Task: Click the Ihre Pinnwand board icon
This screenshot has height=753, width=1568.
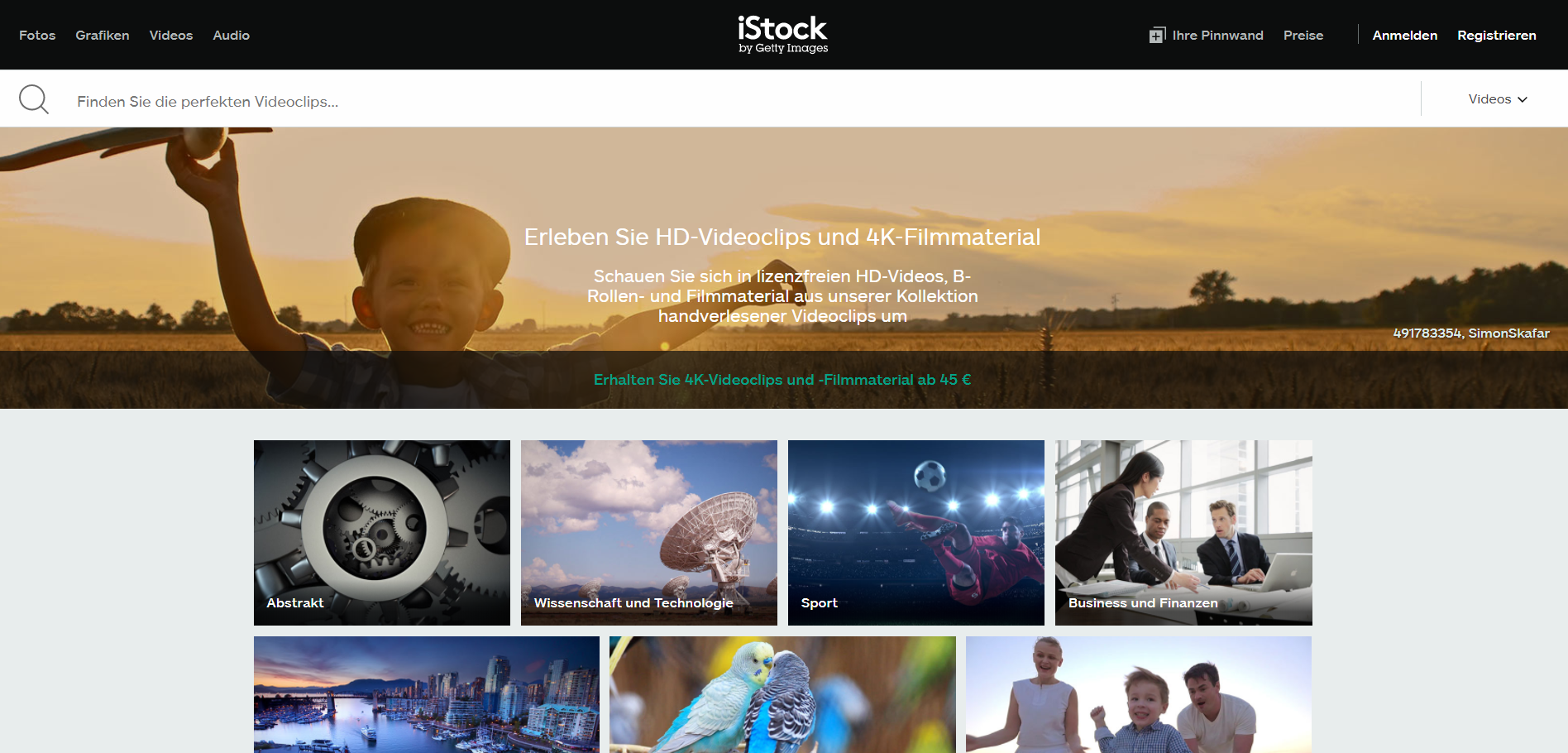Action: (1157, 35)
